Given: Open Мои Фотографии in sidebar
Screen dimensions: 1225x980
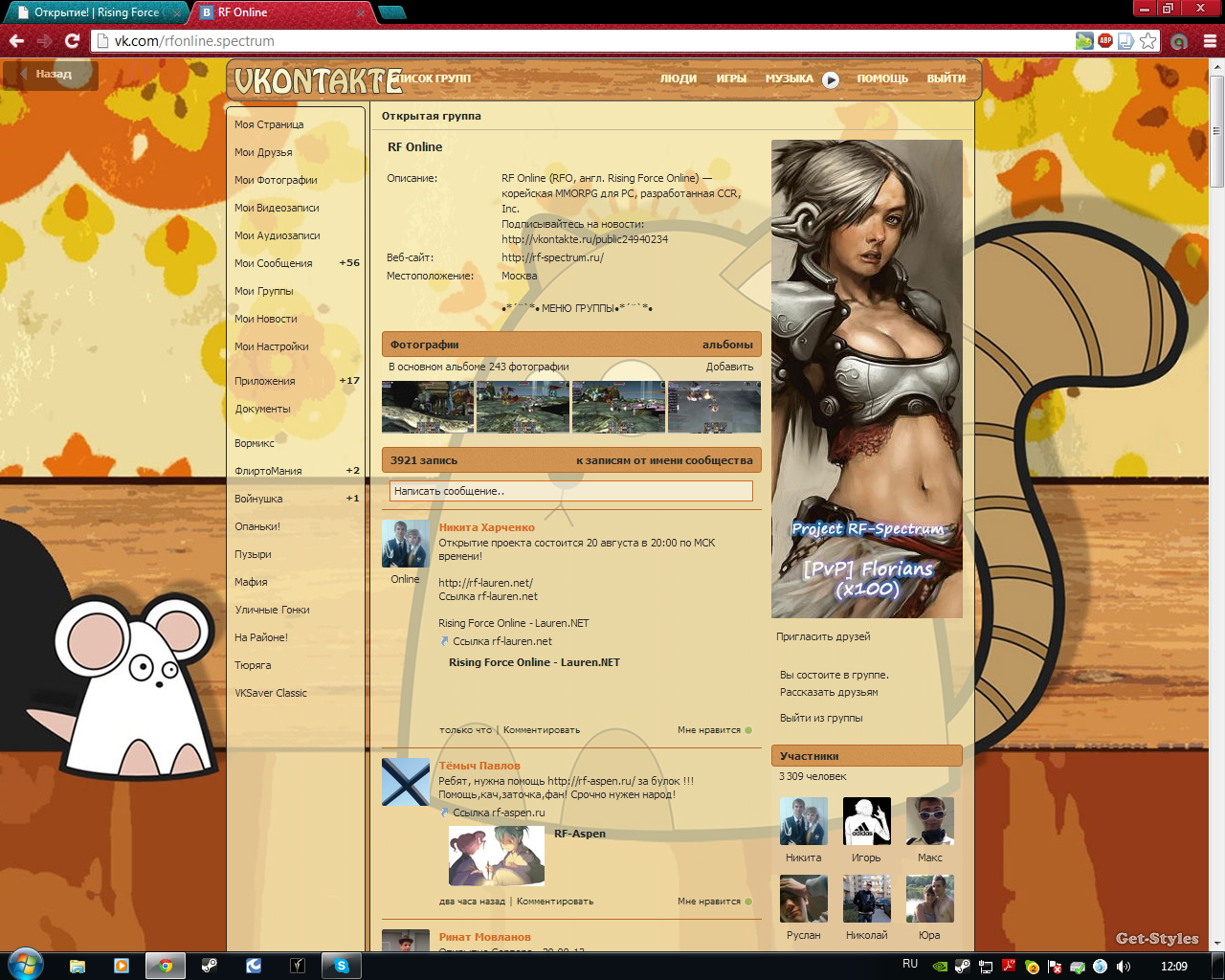Looking at the screenshot, I should click(x=276, y=180).
